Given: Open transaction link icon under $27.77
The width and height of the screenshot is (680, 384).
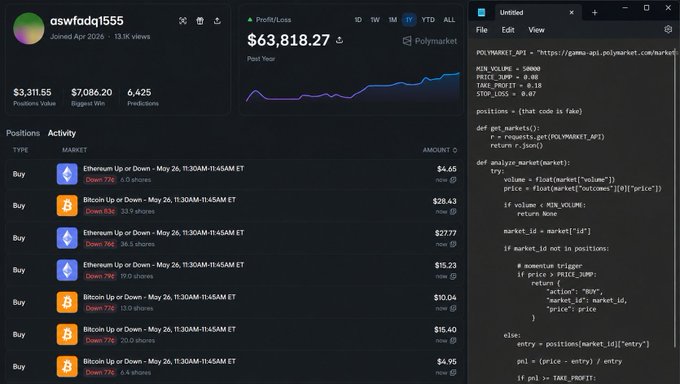Looking at the screenshot, I should click(x=453, y=244).
